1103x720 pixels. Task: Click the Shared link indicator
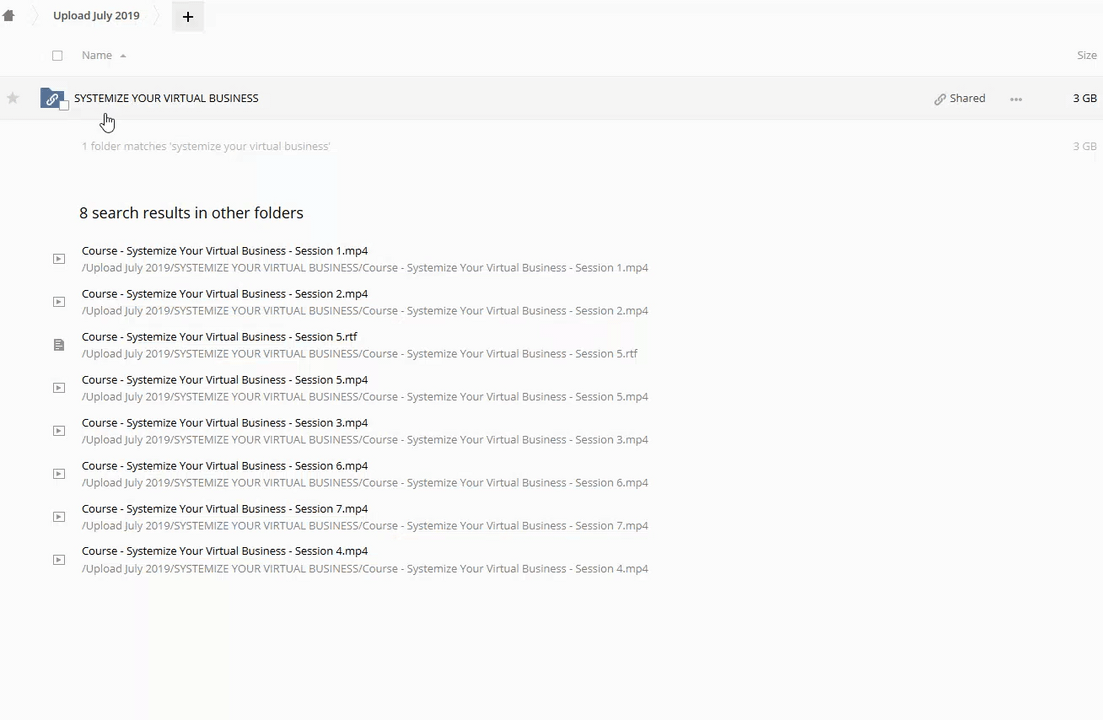pyautogui.click(x=960, y=99)
